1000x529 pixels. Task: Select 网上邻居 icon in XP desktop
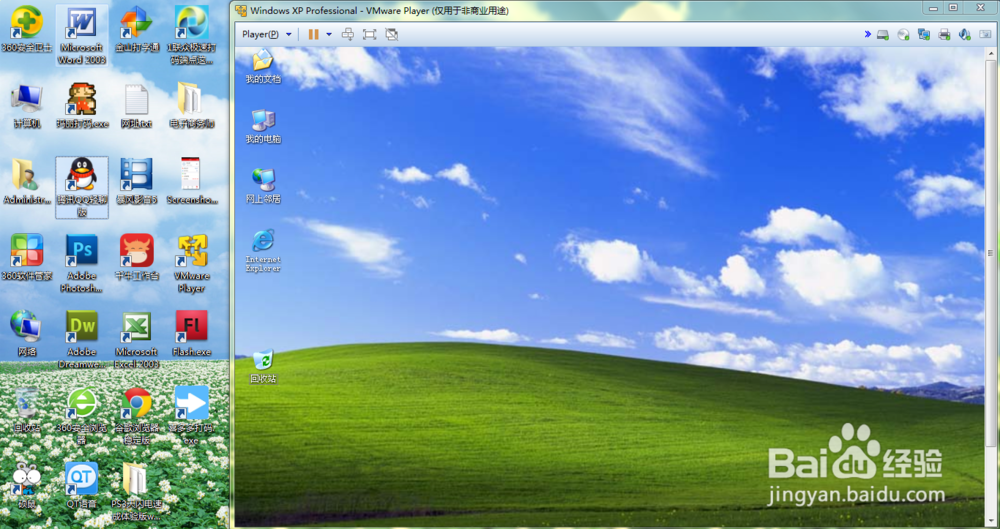(x=263, y=186)
